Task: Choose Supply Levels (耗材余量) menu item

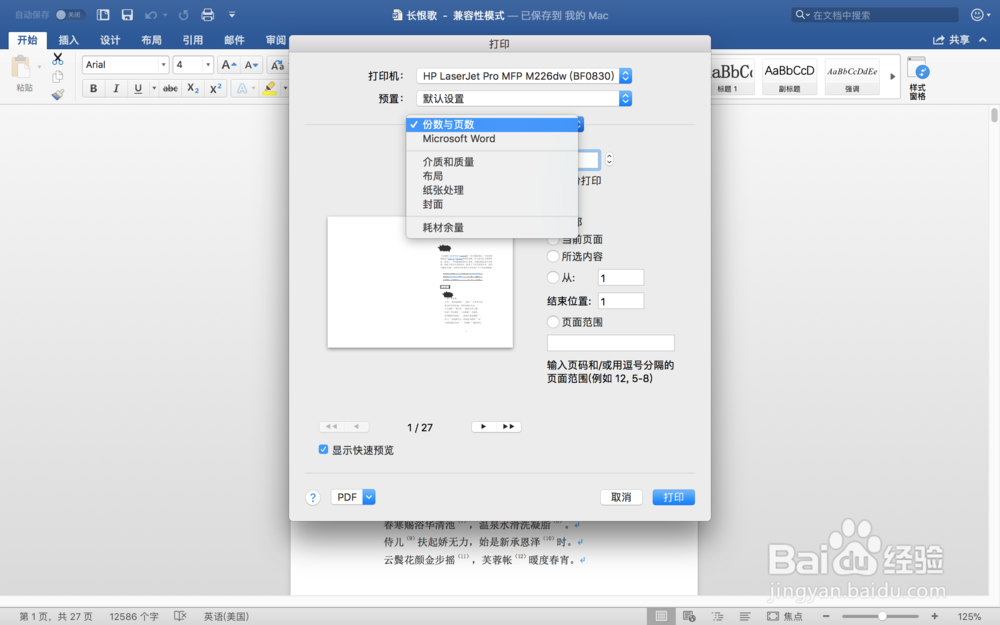Action: [492, 228]
